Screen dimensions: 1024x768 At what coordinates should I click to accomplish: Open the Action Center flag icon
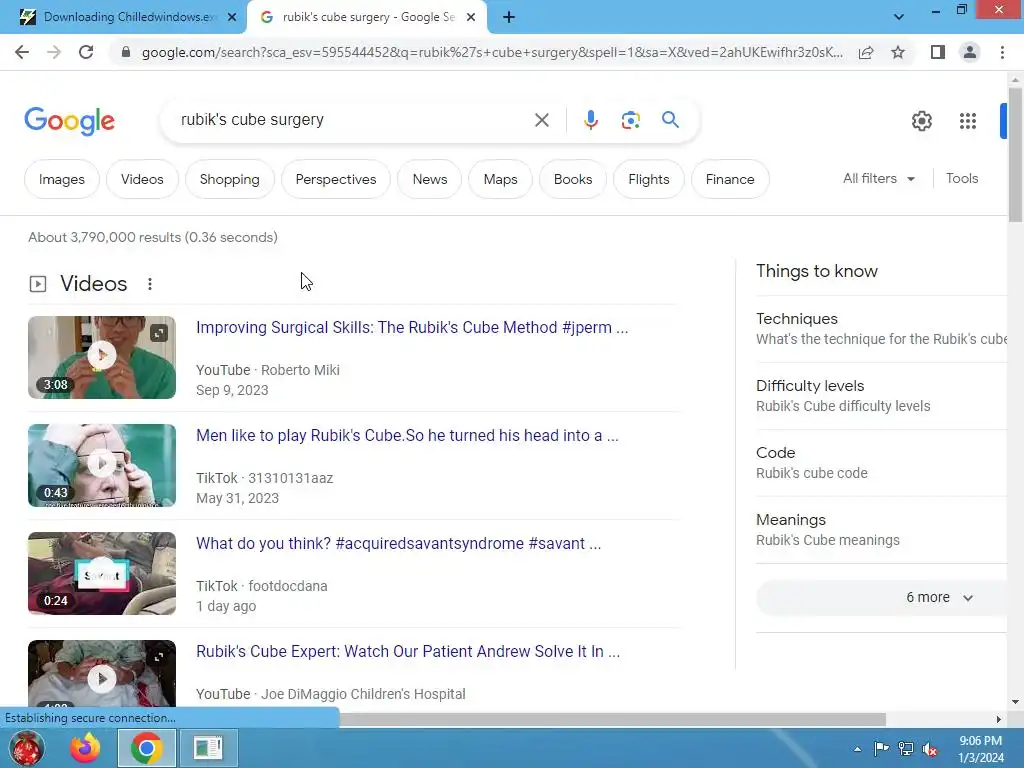pos(880,749)
